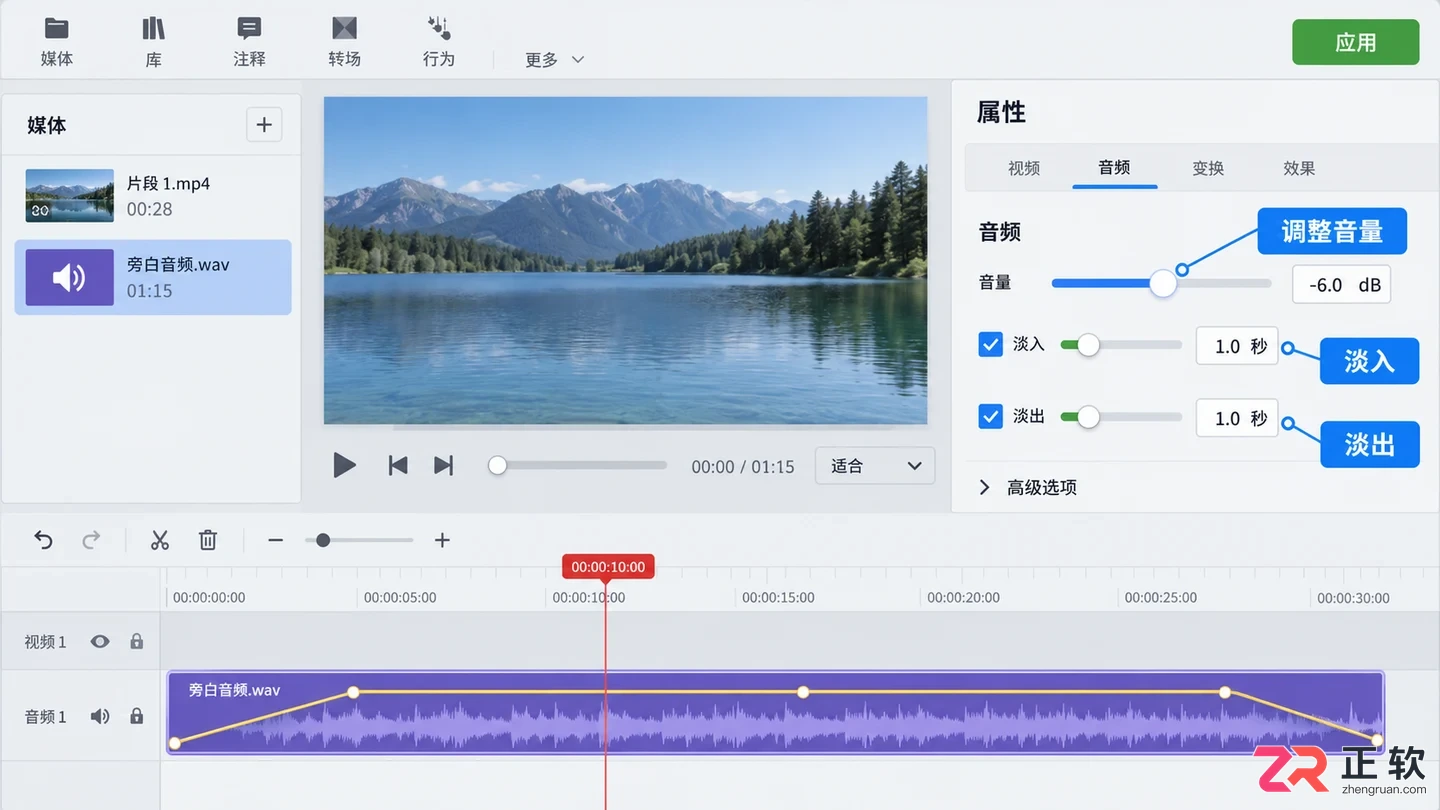Play the preview video
The width and height of the screenshot is (1440, 810).
pyautogui.click(x=344, y=465)
